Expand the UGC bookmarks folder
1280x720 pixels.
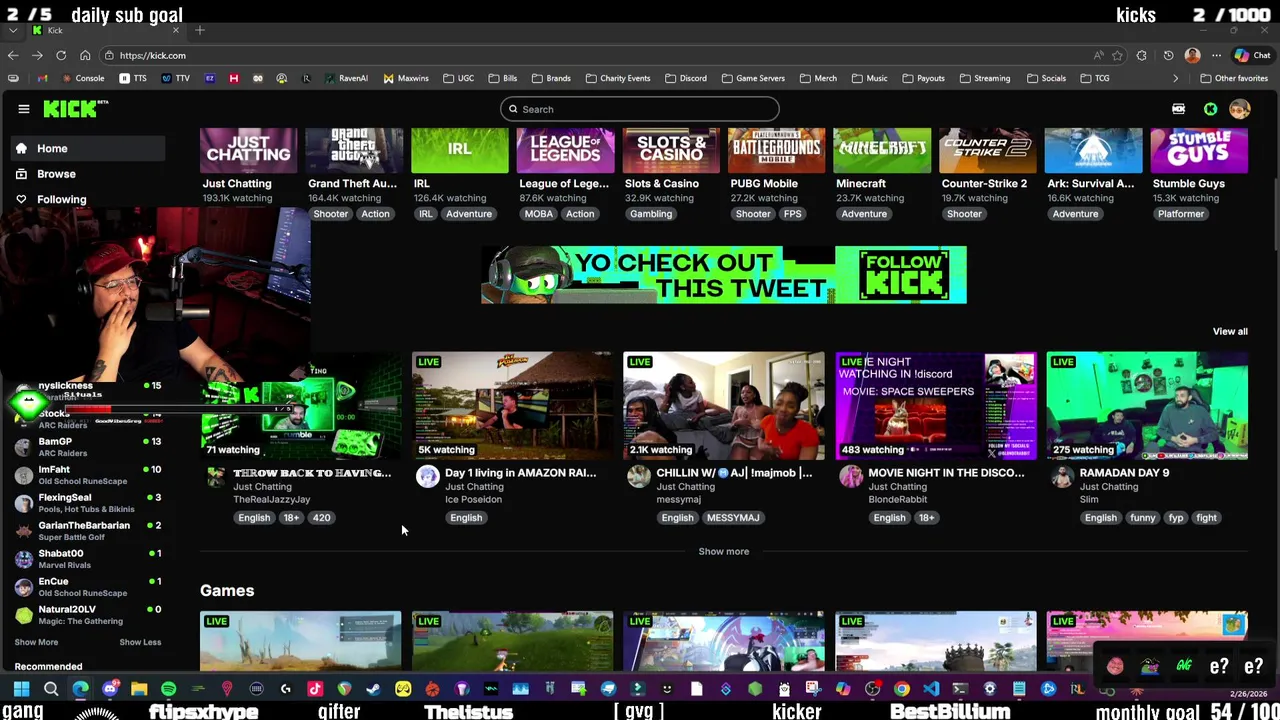pyautogui.click(x=458, y=78)
